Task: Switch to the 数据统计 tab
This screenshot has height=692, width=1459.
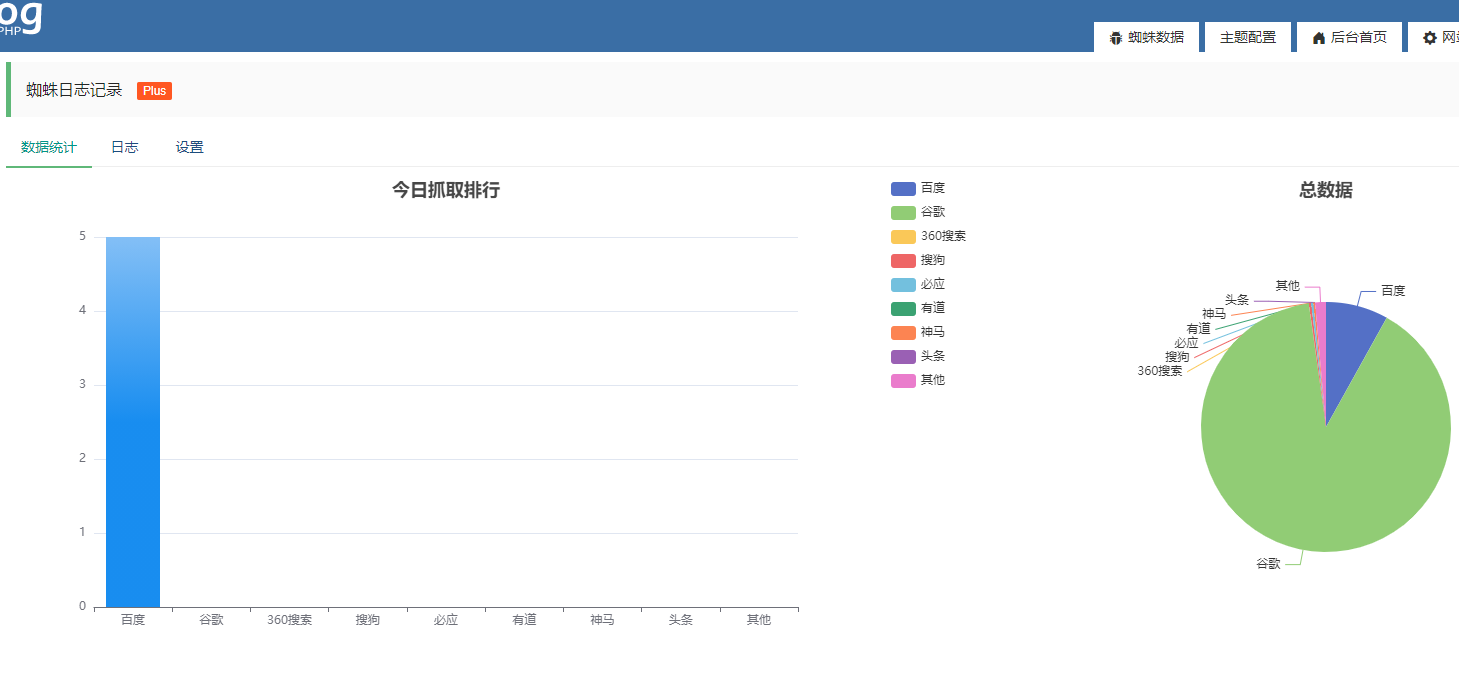Action: pyautogui.click(x=49, y=147)
